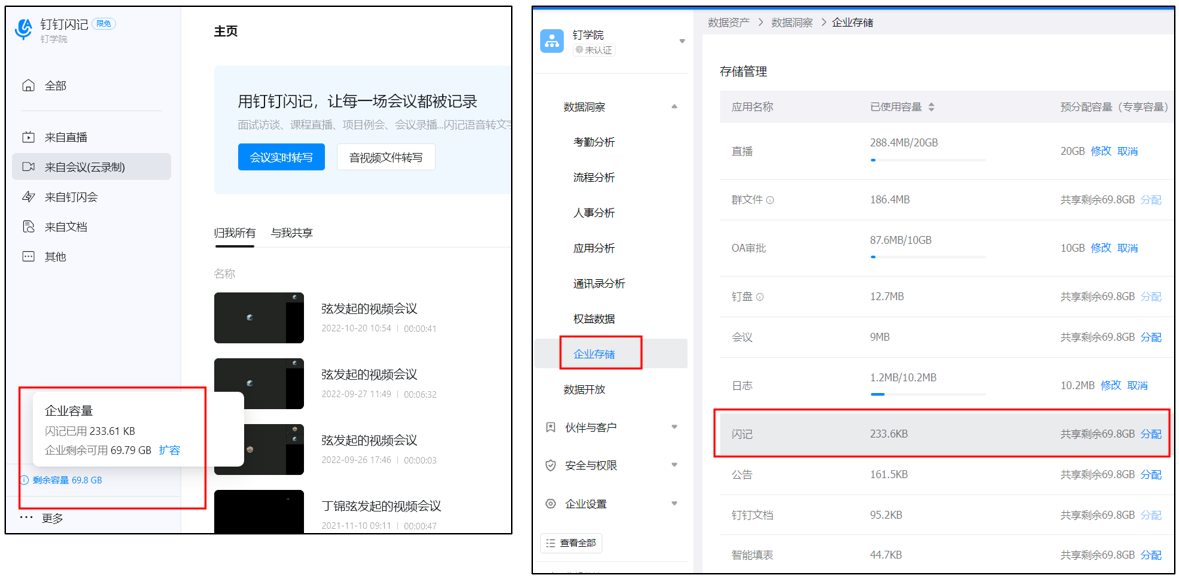Open 数据开放 in sidebar menu

(x=584, y=390)
